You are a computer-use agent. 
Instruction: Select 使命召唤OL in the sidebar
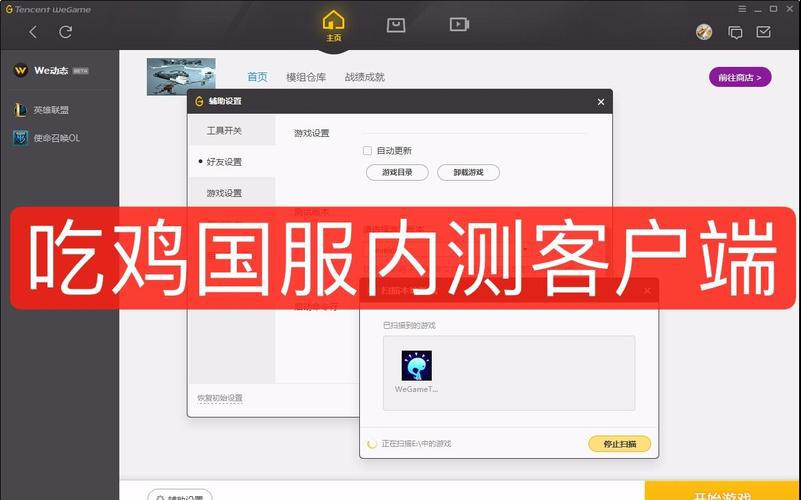tap(57, 138)
